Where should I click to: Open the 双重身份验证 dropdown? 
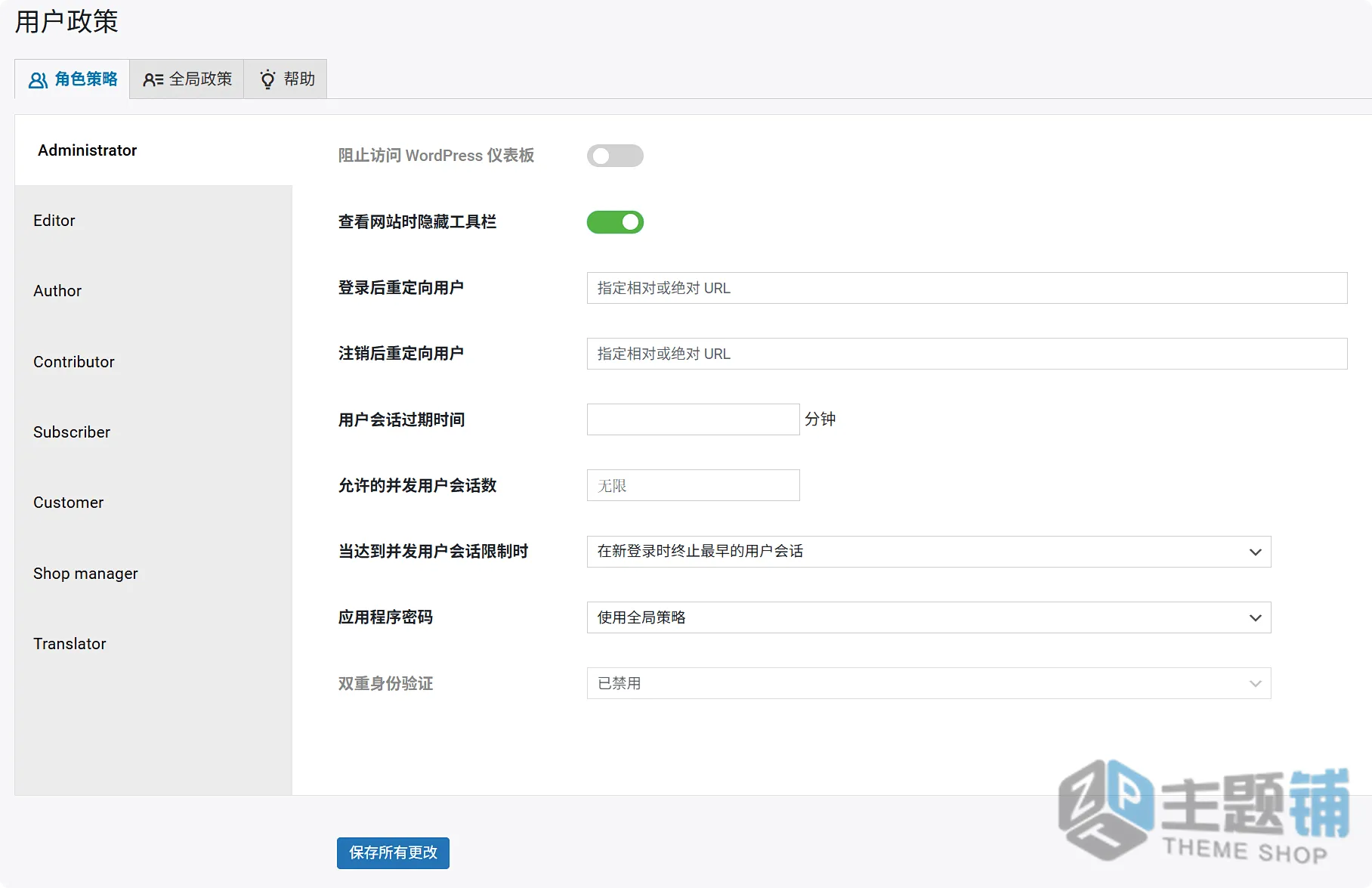(929, 683)
